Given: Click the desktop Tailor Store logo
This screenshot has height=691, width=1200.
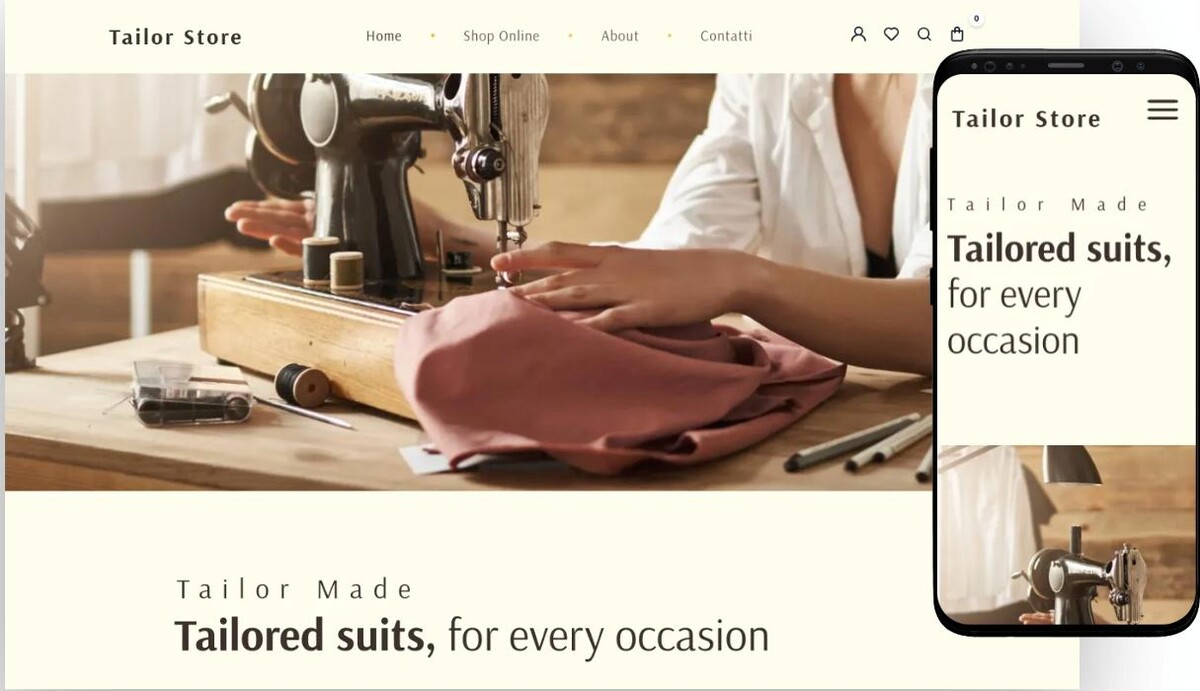Looking at the screenshot, I should [175, 38].
